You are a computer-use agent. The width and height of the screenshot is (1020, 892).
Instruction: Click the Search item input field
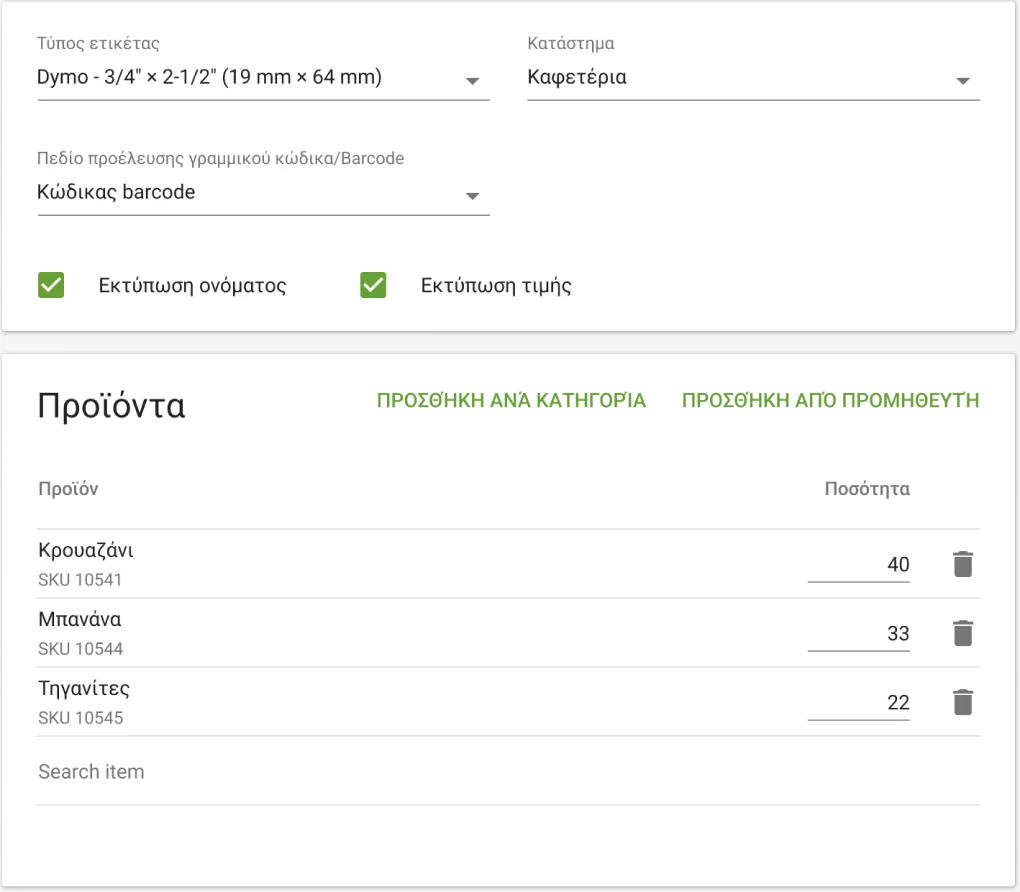click(508, 772)
